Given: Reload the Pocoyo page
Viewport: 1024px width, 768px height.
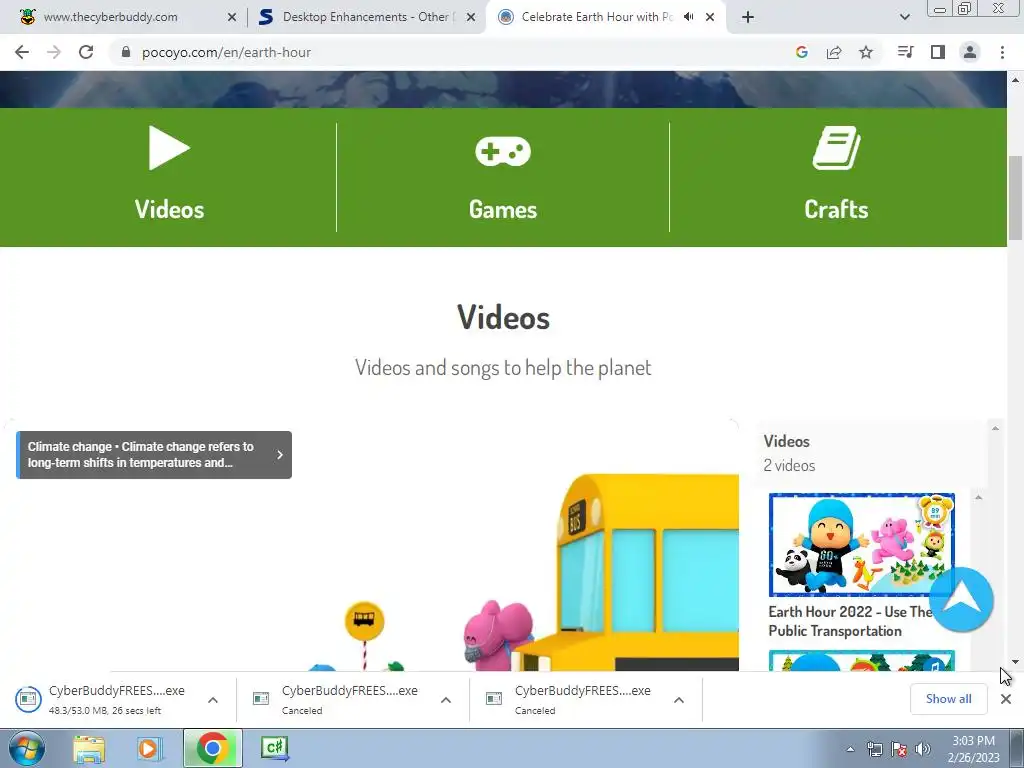Looking at the screenshot, I should pyautogui.click(x=86, y=52).
